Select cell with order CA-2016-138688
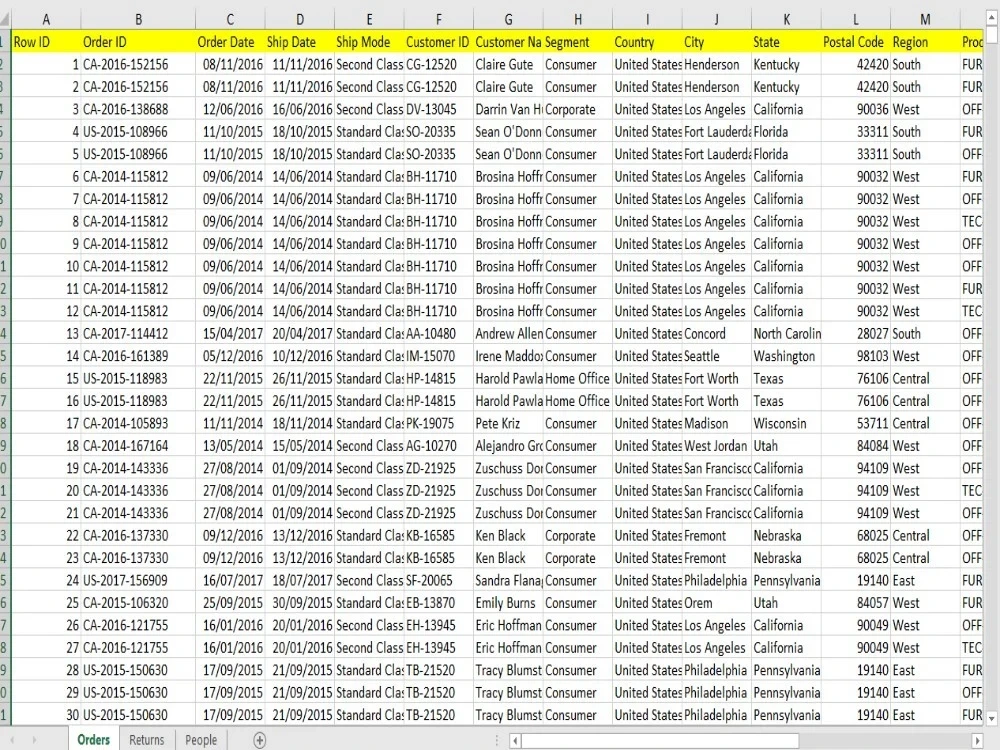 coord(138,110)
